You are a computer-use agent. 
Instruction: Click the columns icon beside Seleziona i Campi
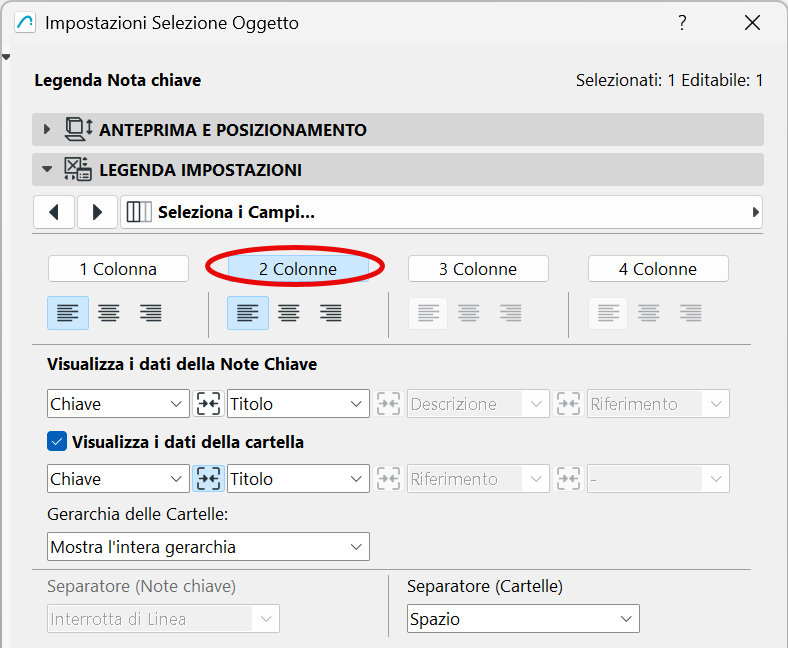pyautogui.click(x=139, y=212)
